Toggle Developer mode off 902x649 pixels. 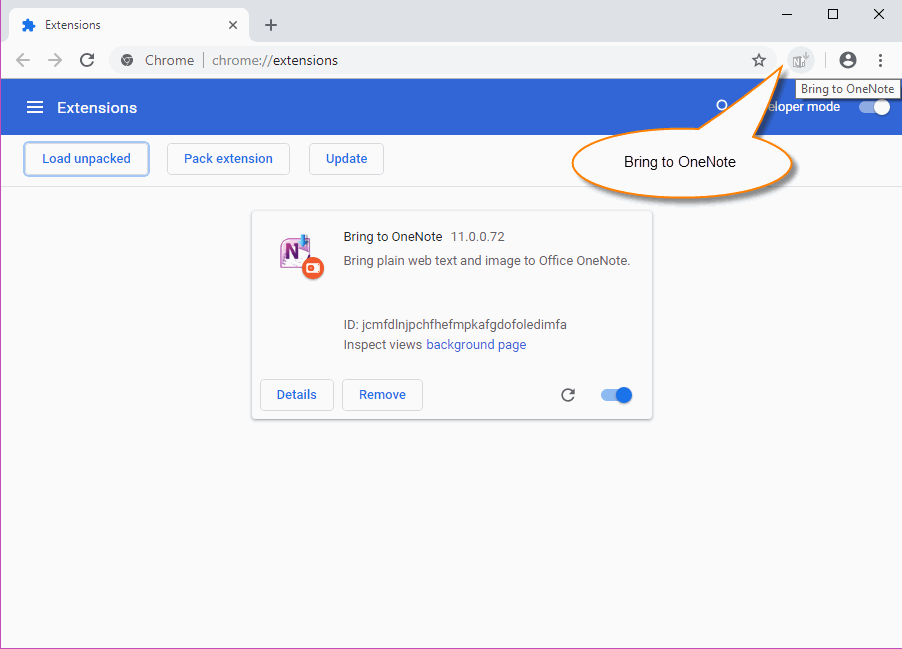tap(874, 107)
